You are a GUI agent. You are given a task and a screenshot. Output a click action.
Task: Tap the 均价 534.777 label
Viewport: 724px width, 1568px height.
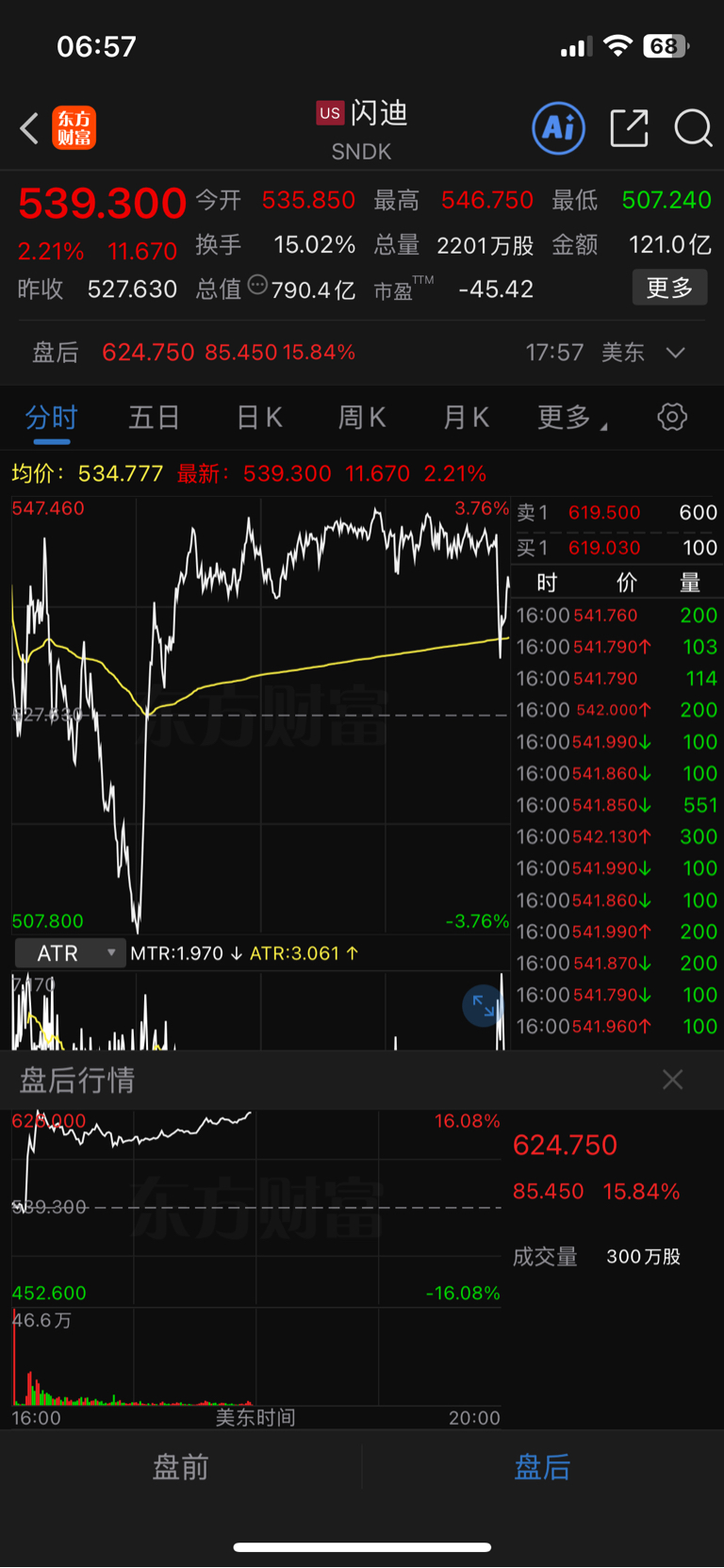click(87, 473)
